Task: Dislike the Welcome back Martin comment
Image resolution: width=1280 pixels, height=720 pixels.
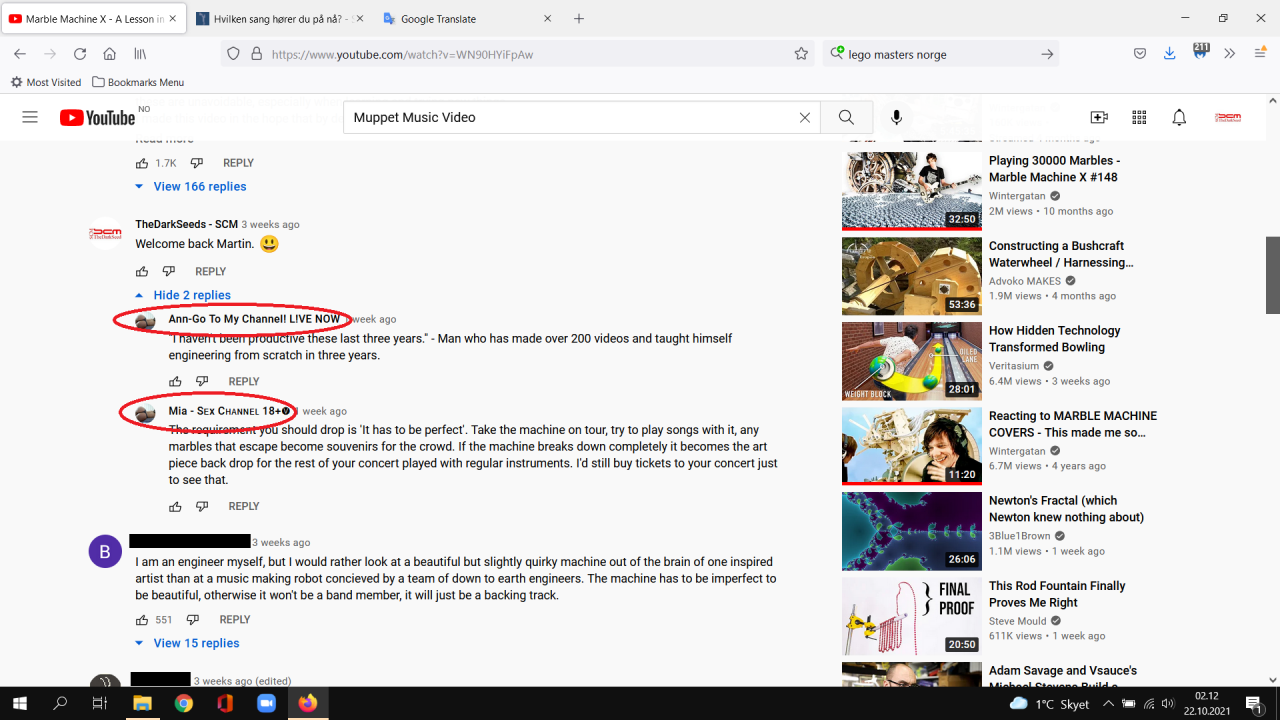Action: [x=168, y=271]
